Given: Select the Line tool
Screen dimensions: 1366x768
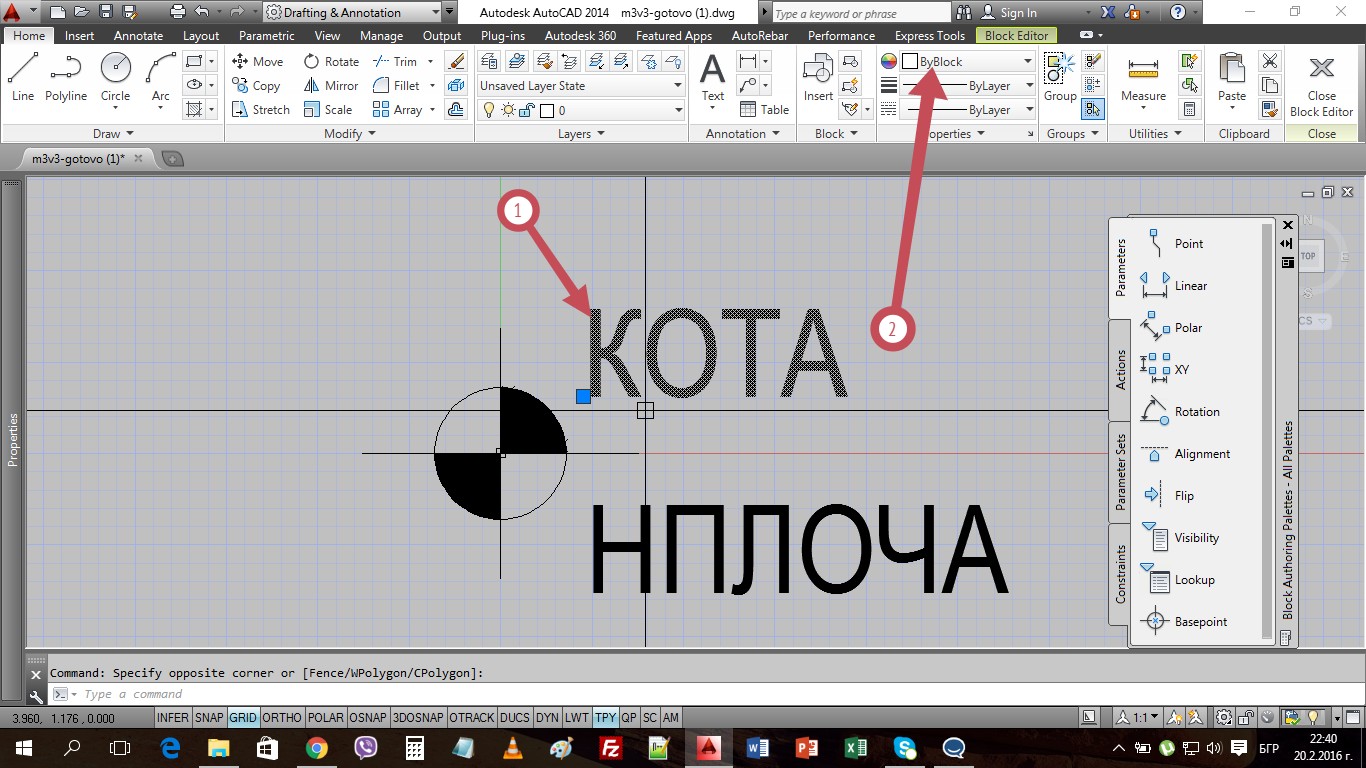Looking at the screenshot, I should pyautogui.click(x=22, y=77).
